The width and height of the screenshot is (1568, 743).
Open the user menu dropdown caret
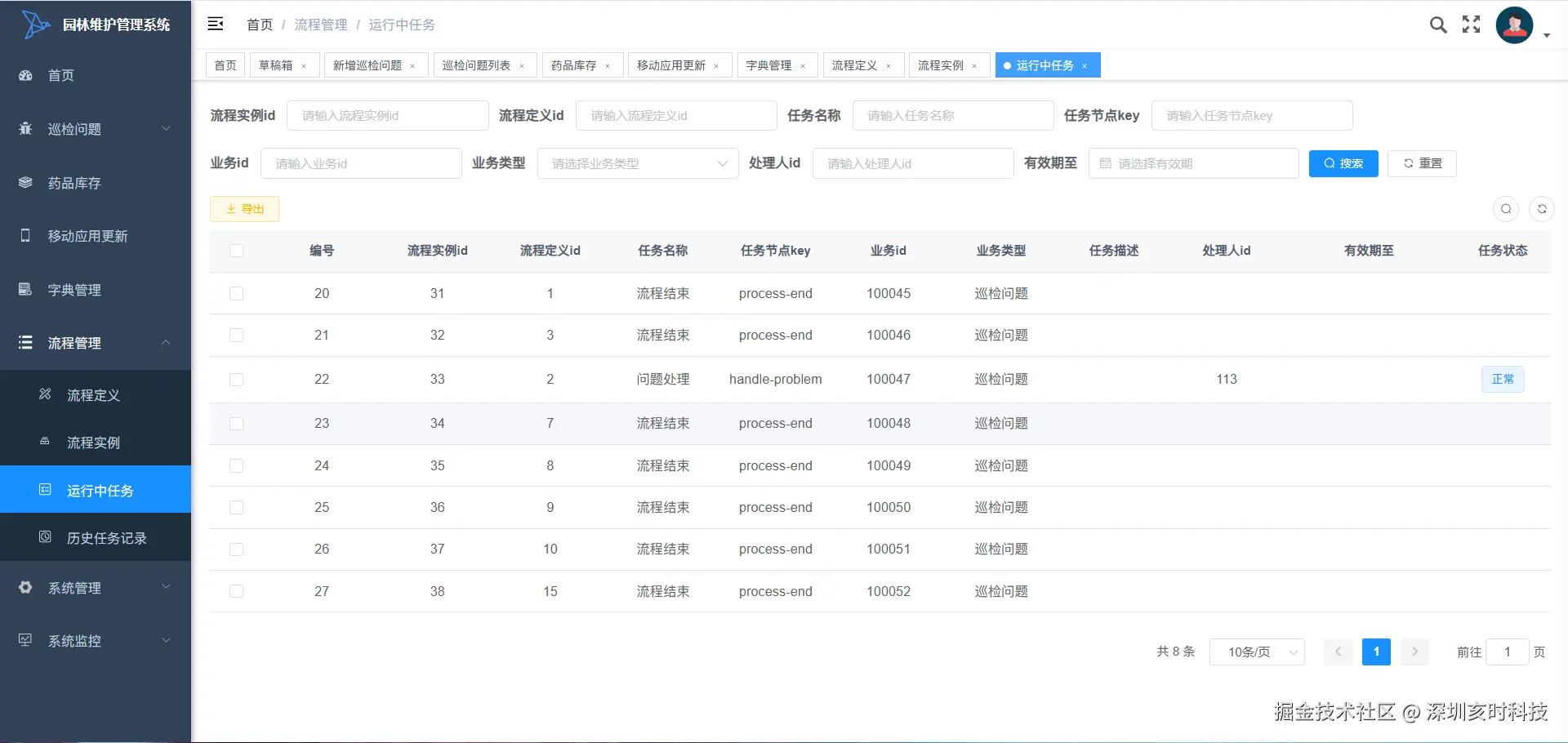click(x=1547, y=36)
